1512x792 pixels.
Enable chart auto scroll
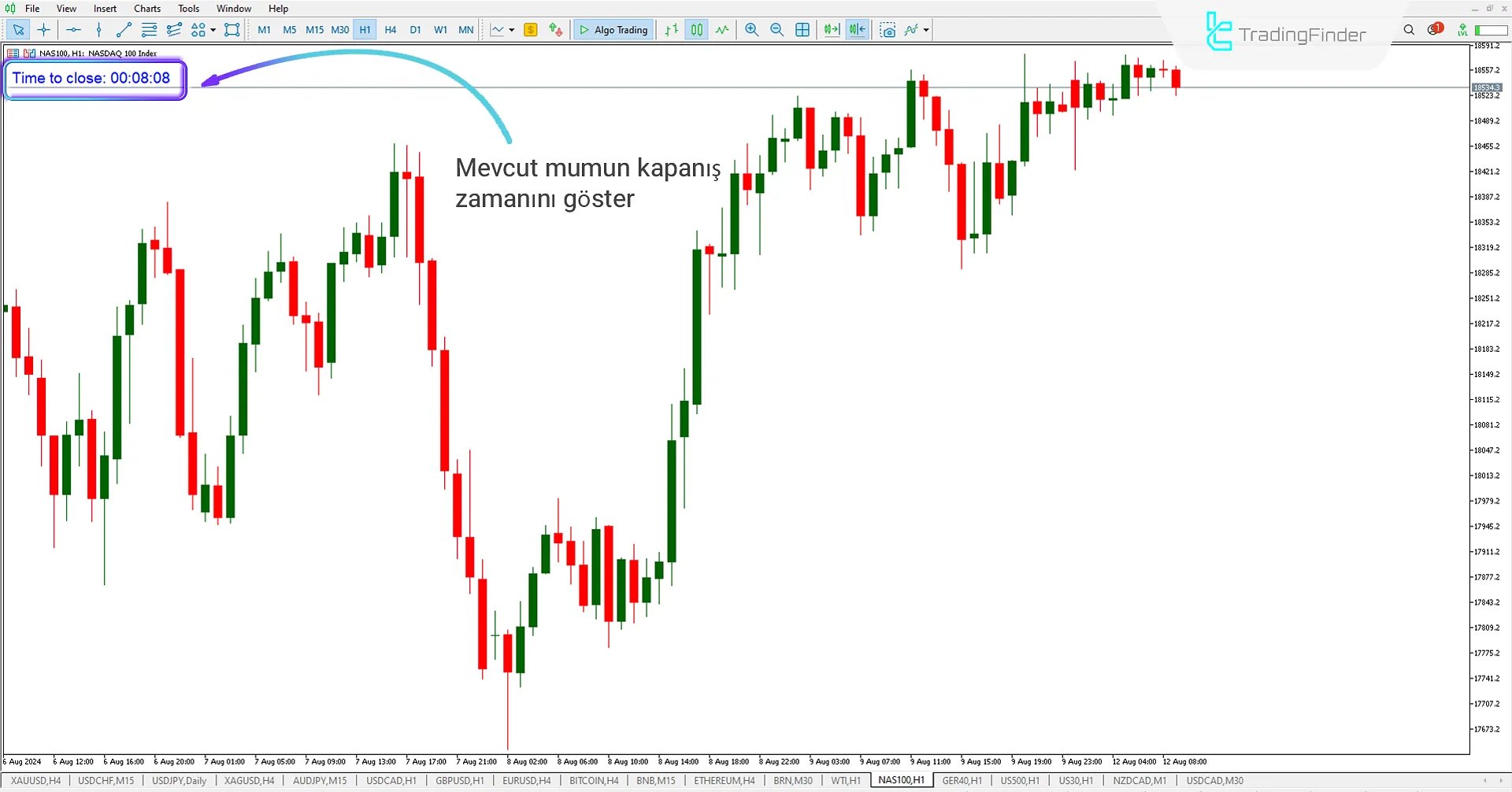pyautogui.click(x=831, y=30)
